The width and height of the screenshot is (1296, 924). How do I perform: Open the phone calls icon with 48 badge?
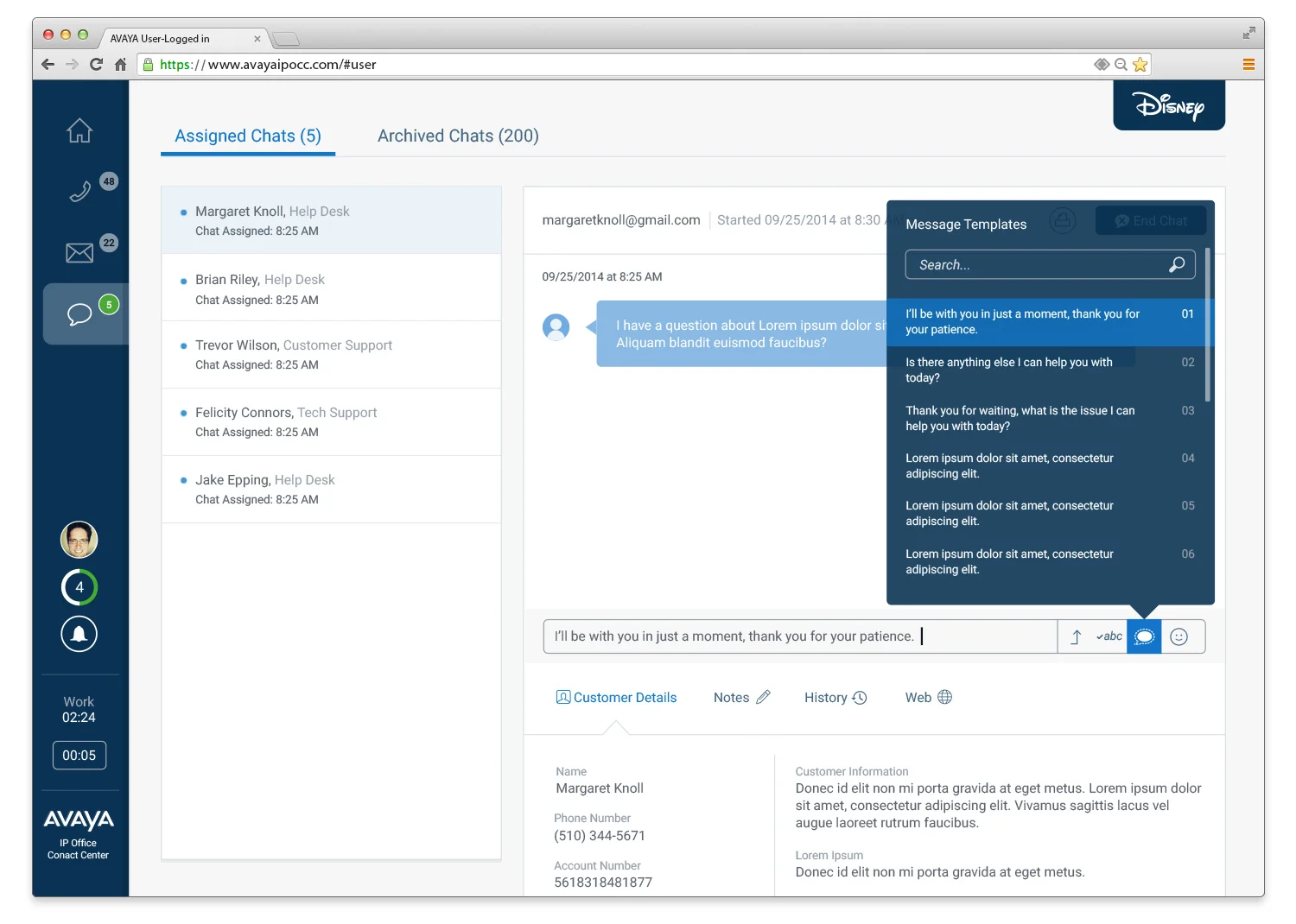(80, 191)
